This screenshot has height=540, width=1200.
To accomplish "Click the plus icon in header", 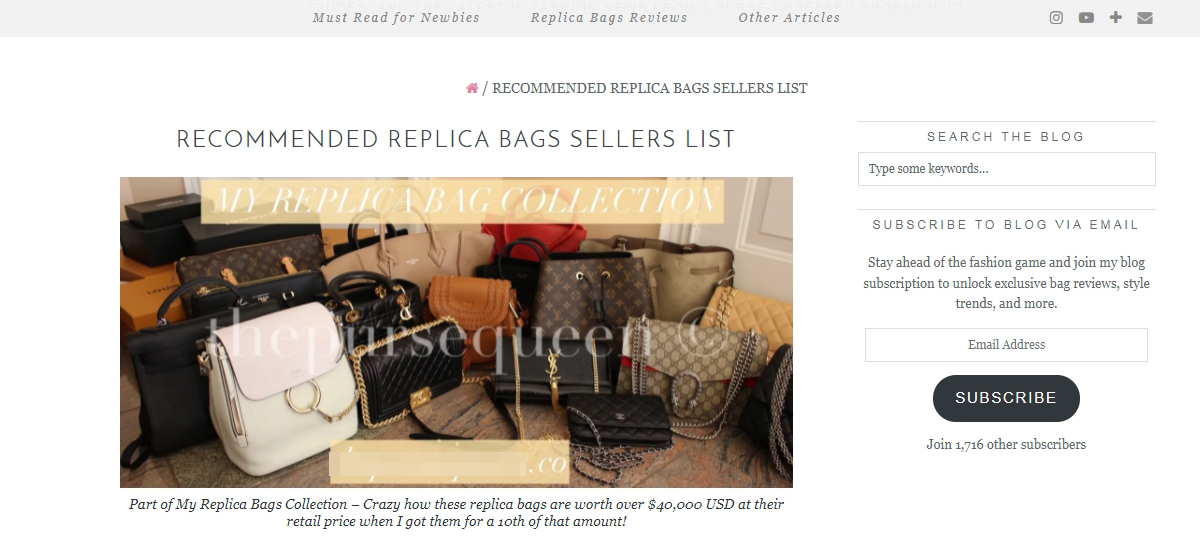I will [1116, 17].
